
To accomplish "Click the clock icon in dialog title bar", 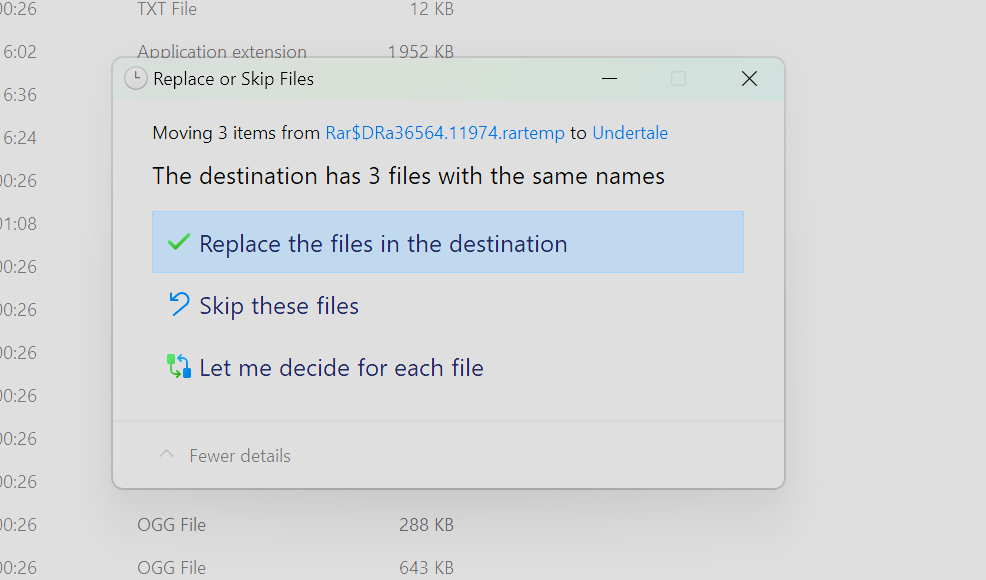I will click(135, 79).
